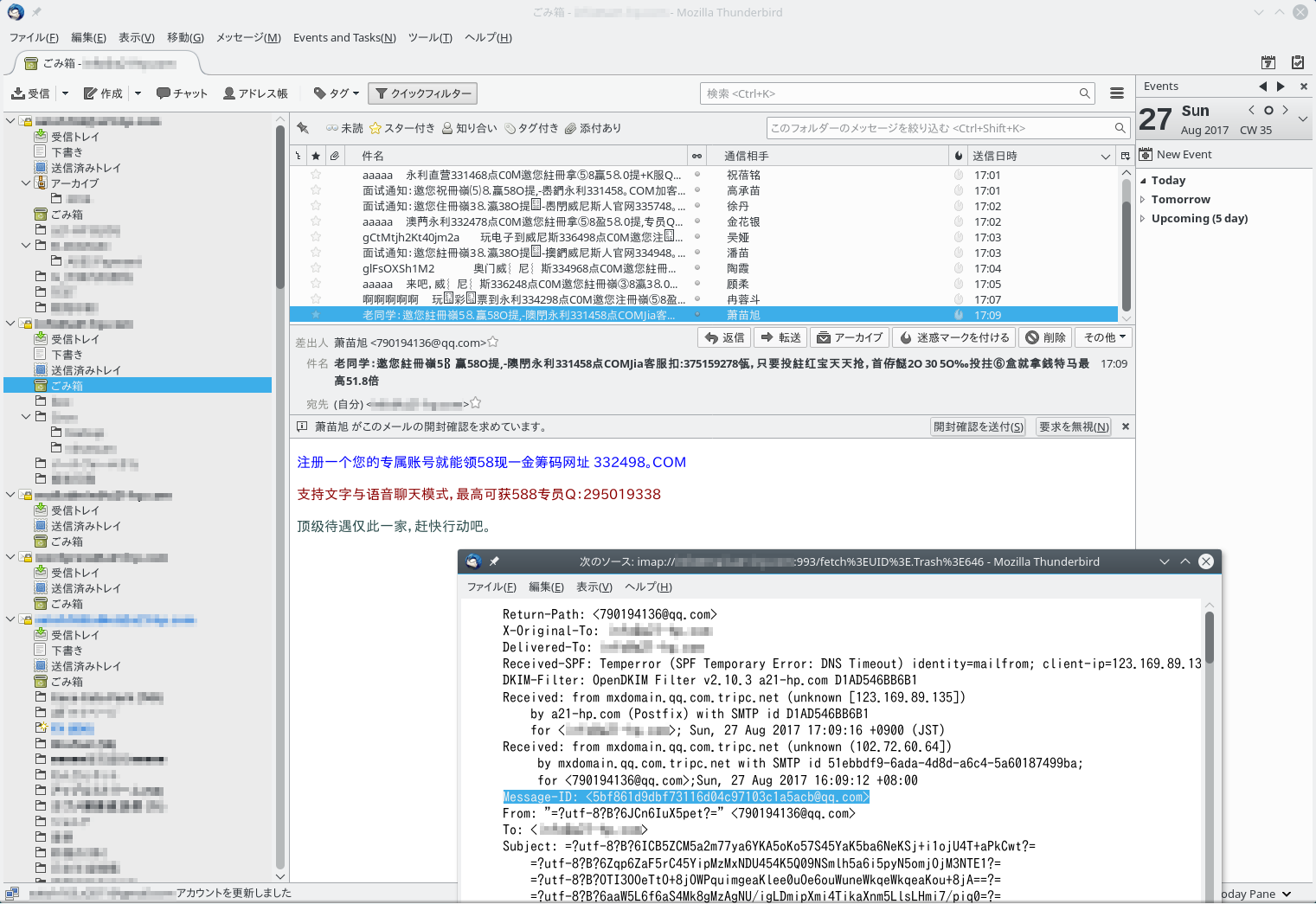Click the global search field 検索
The image size is (1316, 904).
tap(897, 93)
